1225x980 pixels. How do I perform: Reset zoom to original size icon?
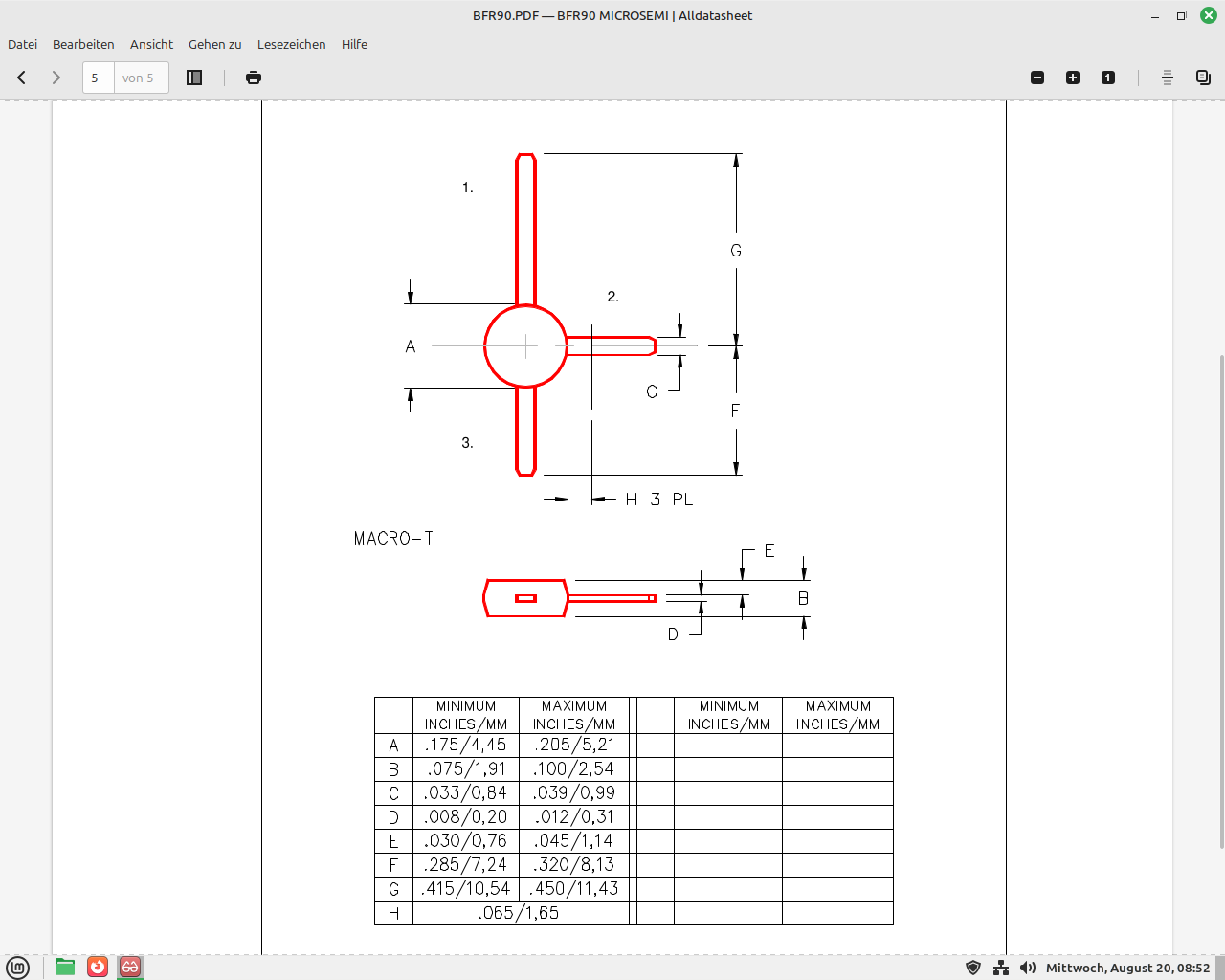point(1108,78)
